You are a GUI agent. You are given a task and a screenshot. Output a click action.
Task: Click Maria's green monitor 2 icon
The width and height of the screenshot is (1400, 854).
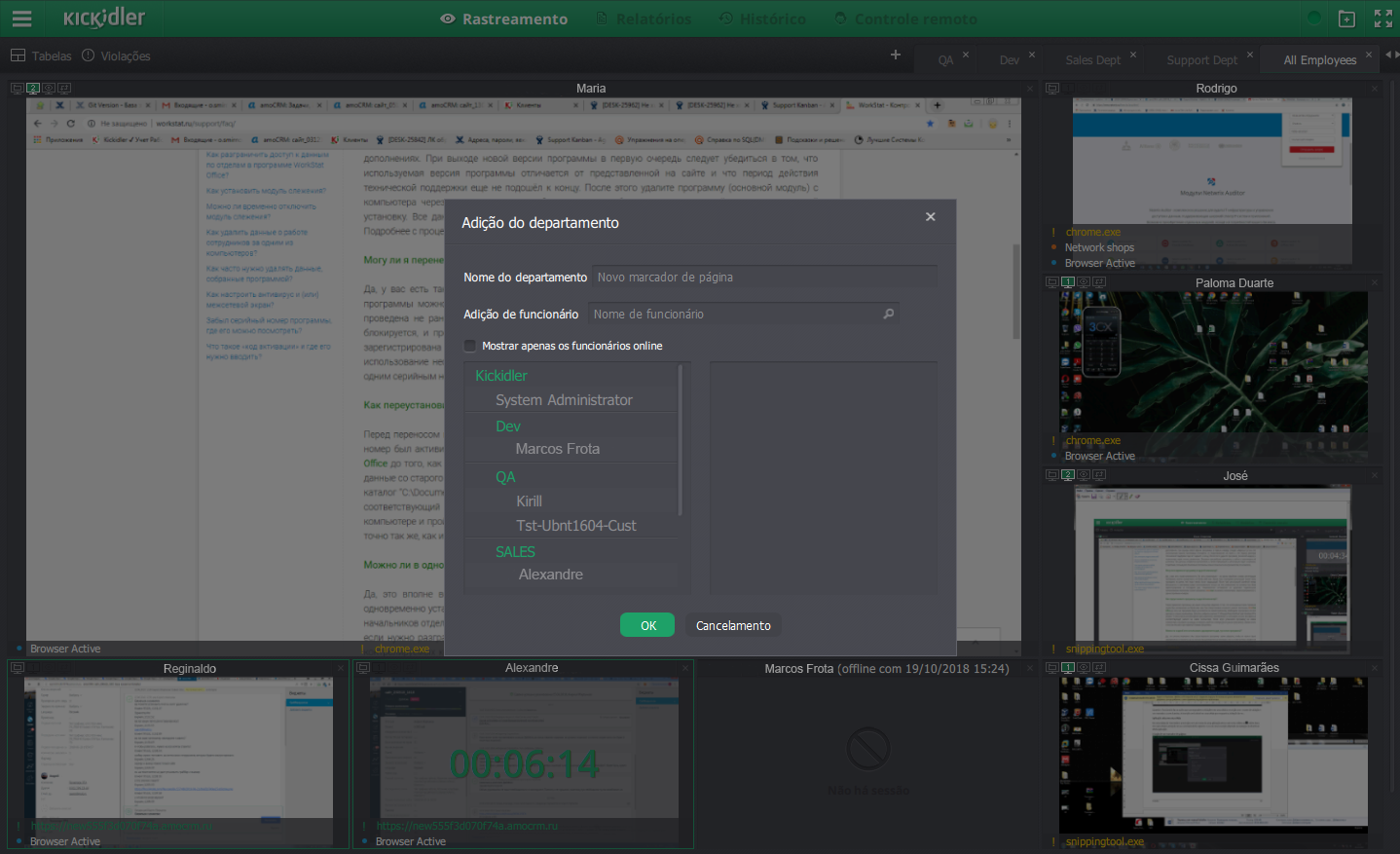(32, 88)
